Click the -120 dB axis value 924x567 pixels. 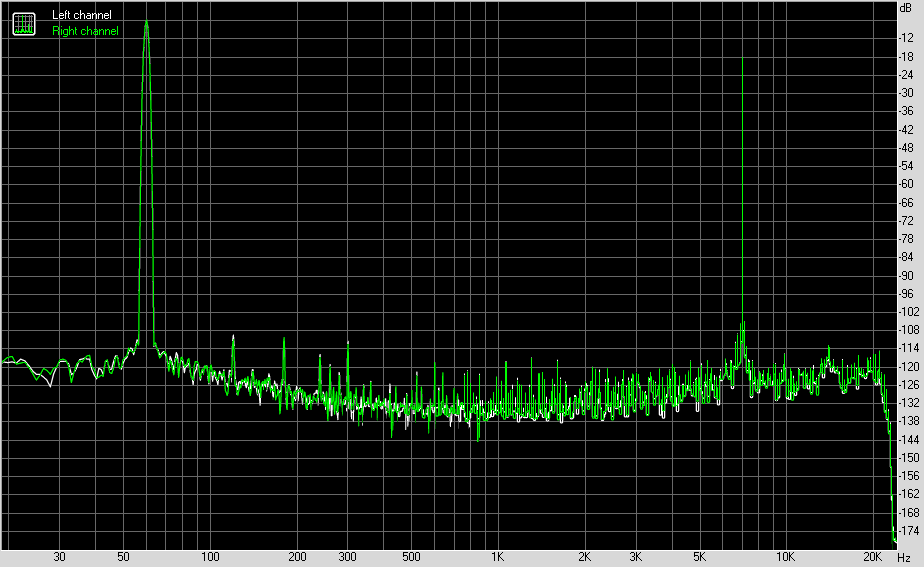pyautogui.click(x=908, y=367)
